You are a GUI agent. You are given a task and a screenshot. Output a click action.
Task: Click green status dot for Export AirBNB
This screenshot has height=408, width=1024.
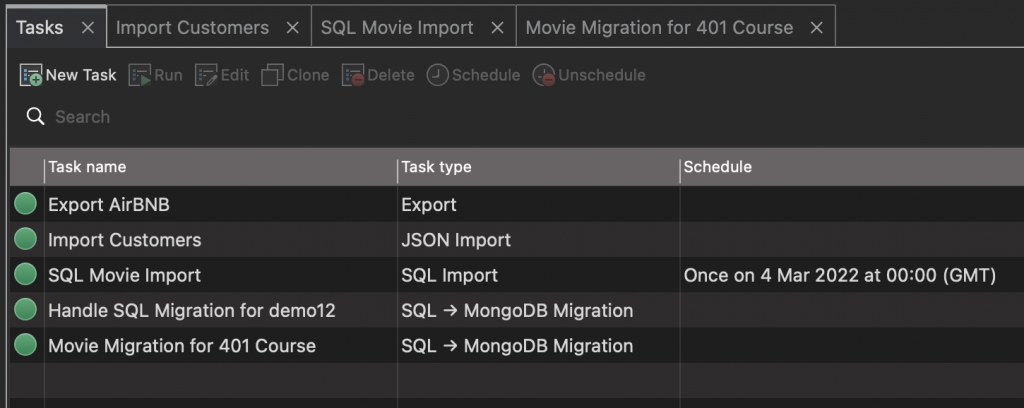(25, 204)
